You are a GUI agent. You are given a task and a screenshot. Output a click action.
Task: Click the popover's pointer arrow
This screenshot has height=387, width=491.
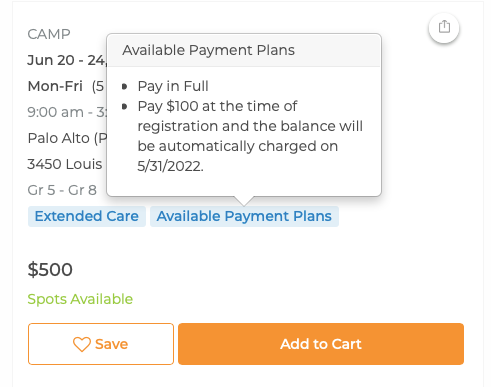[244, 201]
